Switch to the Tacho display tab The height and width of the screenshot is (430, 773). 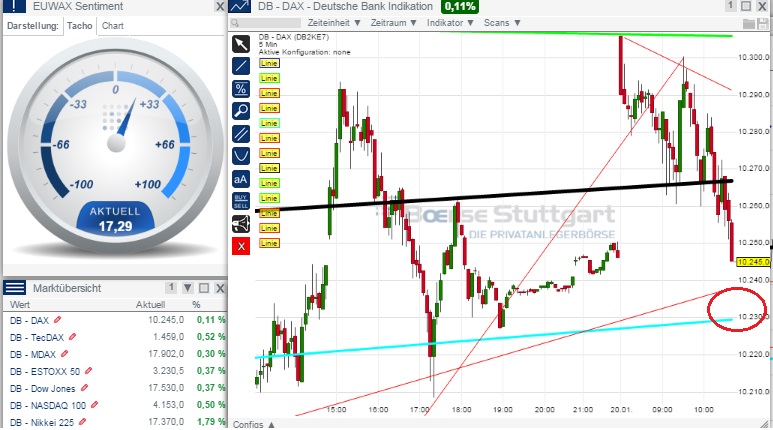(x=79, y=26)
